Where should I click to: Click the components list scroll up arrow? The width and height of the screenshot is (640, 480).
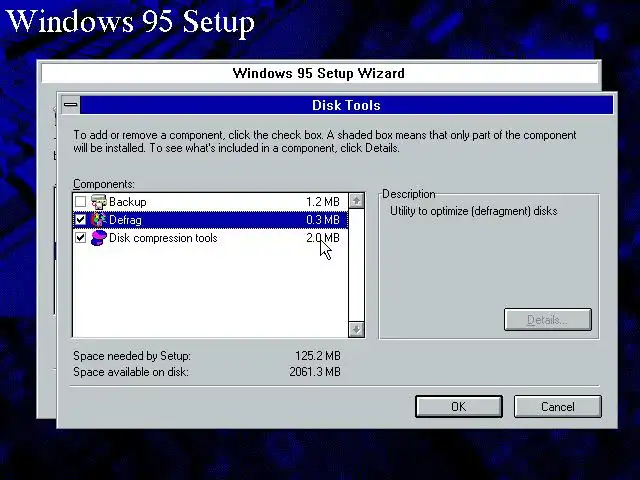pyautogui.click(x=356, y=201)
